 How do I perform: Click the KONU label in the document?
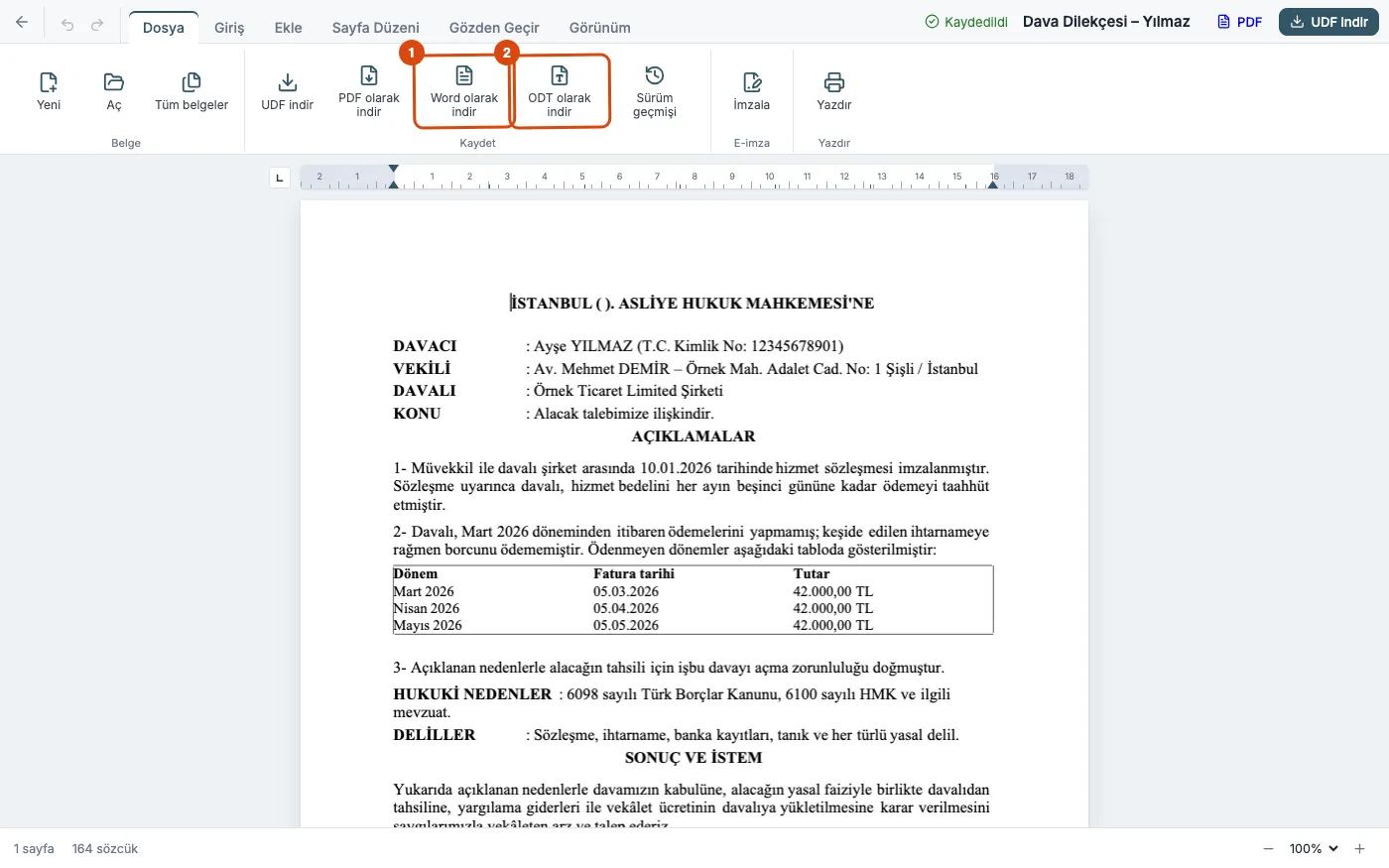tap(417, 414)
